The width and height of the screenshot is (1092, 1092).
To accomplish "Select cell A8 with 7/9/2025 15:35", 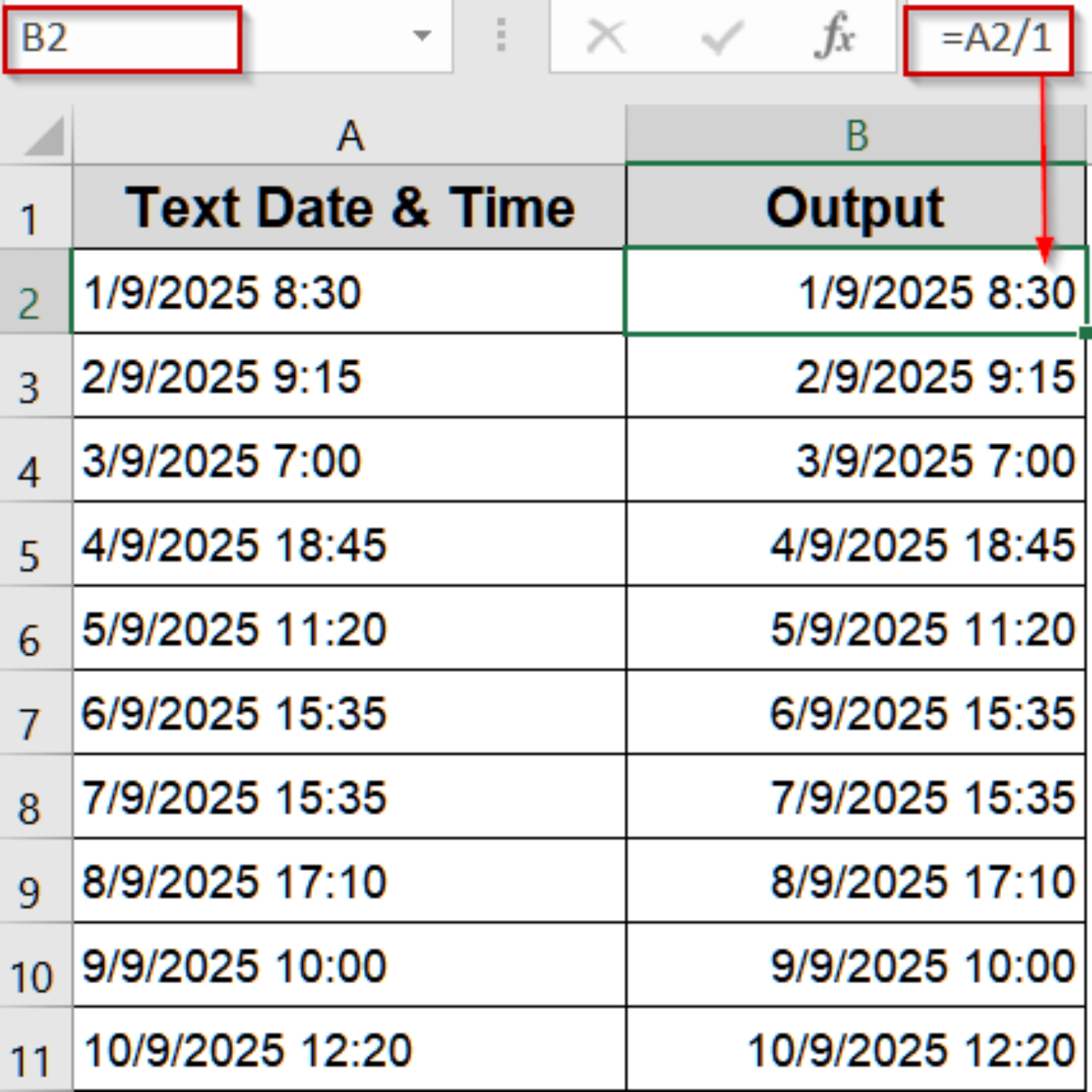I will (x=349, y=796).
